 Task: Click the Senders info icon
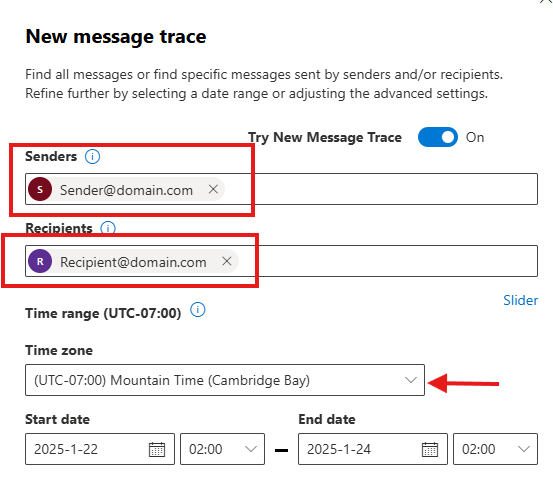(92, 156)
